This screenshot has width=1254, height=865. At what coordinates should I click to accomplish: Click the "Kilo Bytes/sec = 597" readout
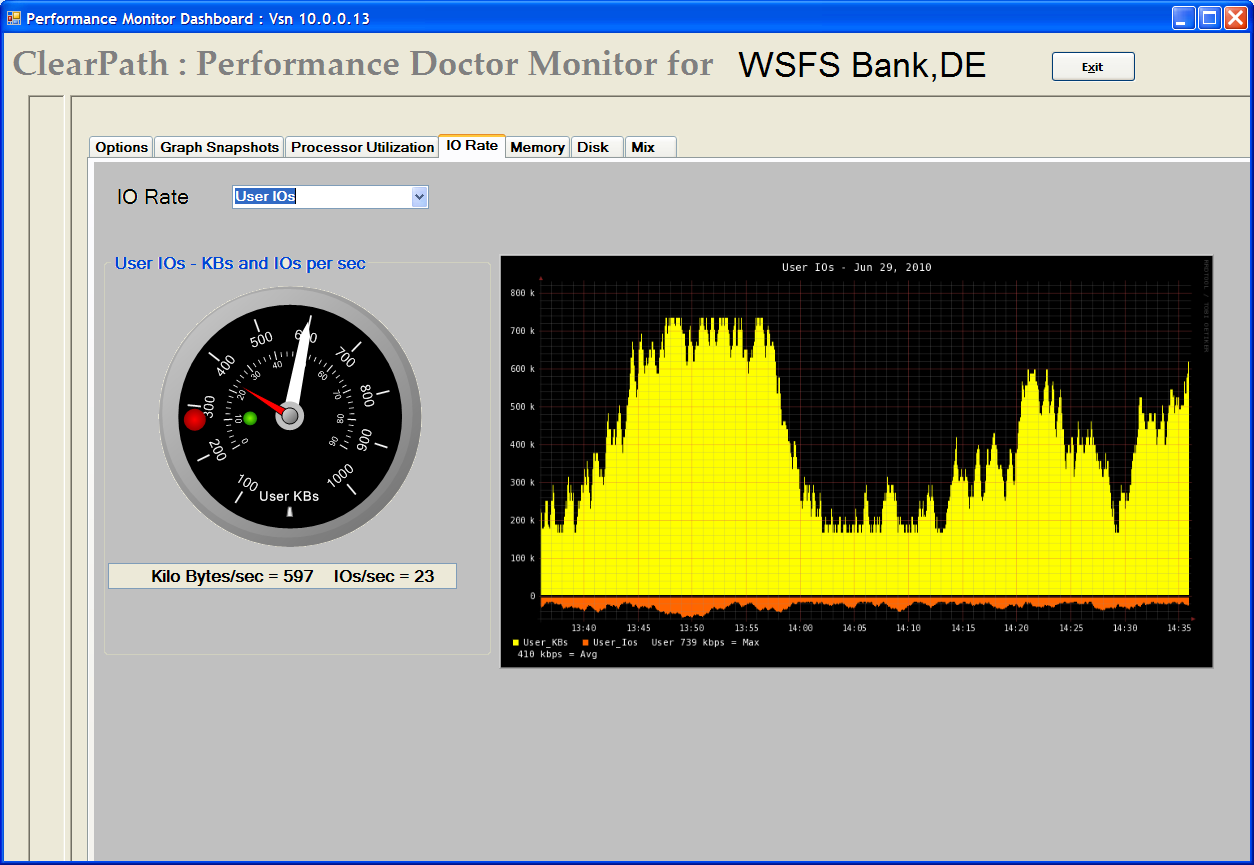232,576
